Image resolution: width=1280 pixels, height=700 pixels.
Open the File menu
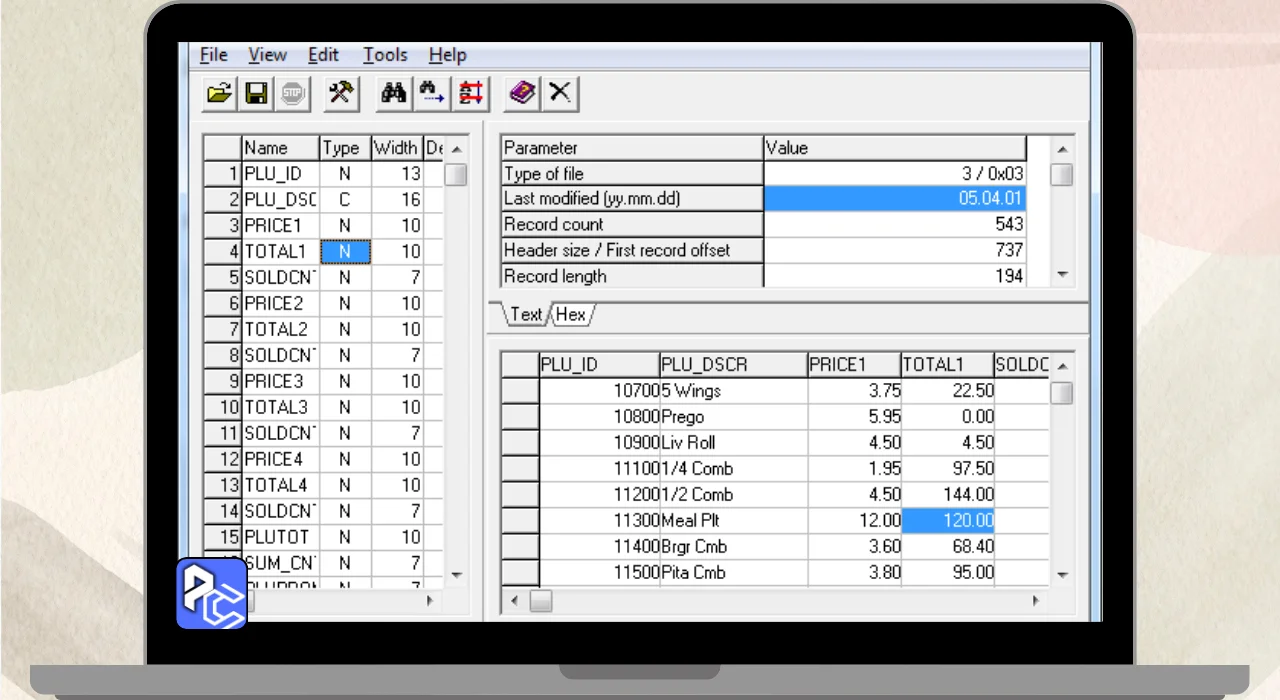click(x=213, y=55)
